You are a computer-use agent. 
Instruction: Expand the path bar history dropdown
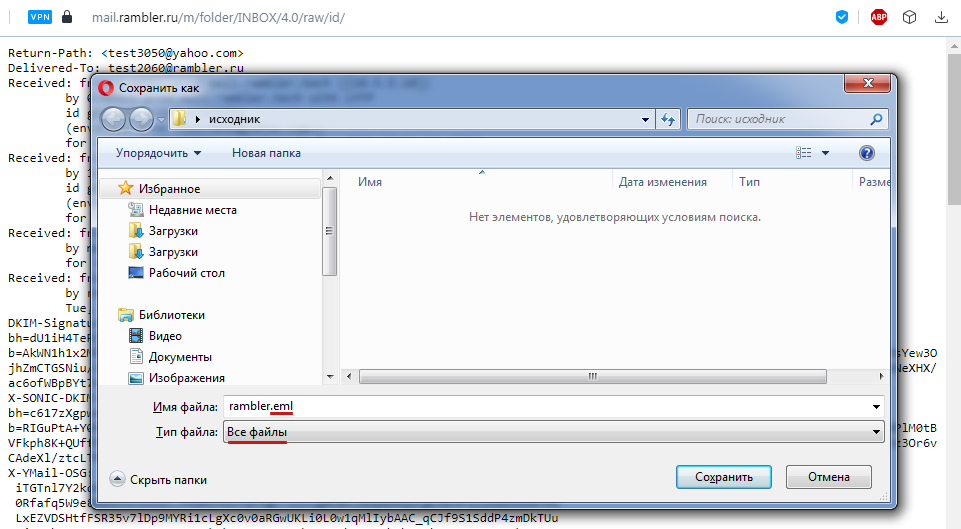[645, 120]
